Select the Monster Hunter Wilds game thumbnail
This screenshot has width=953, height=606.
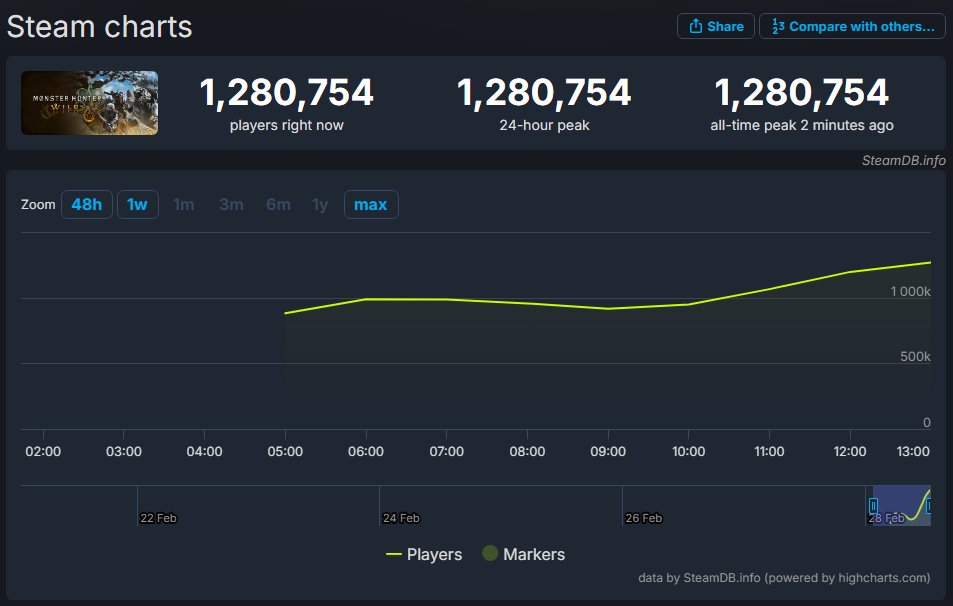tap(89, 103)
